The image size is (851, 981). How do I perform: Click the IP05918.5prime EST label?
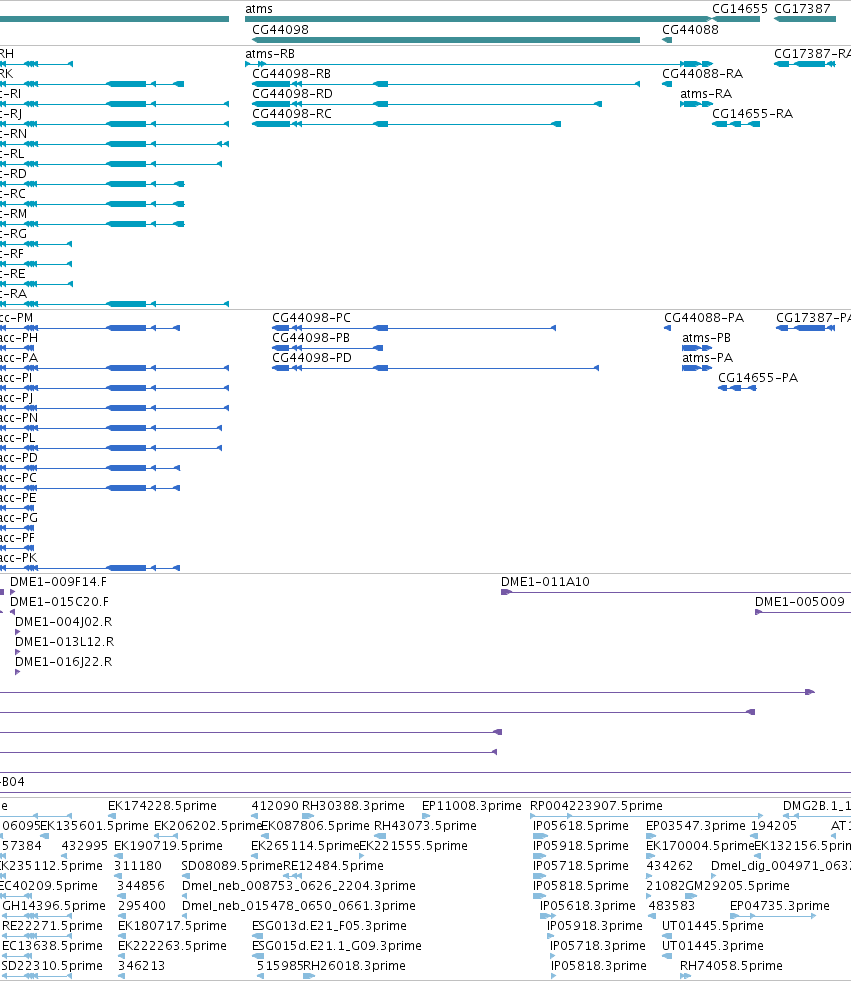coord(581,846)
